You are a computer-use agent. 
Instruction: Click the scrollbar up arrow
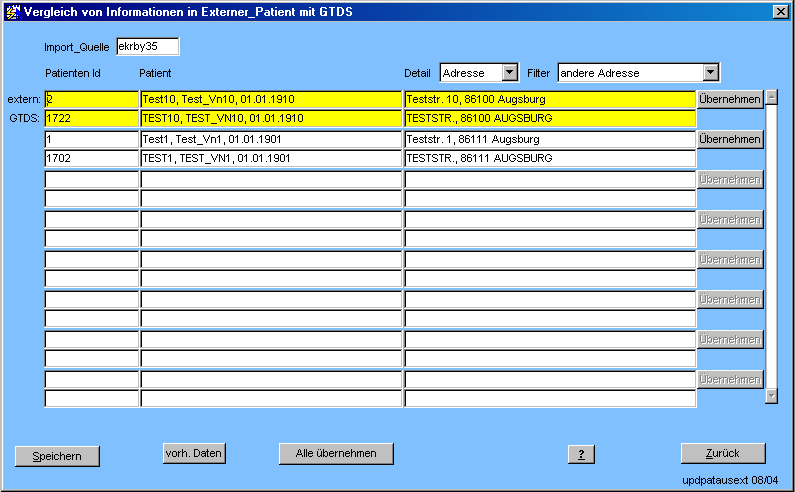tap(771, 98)
